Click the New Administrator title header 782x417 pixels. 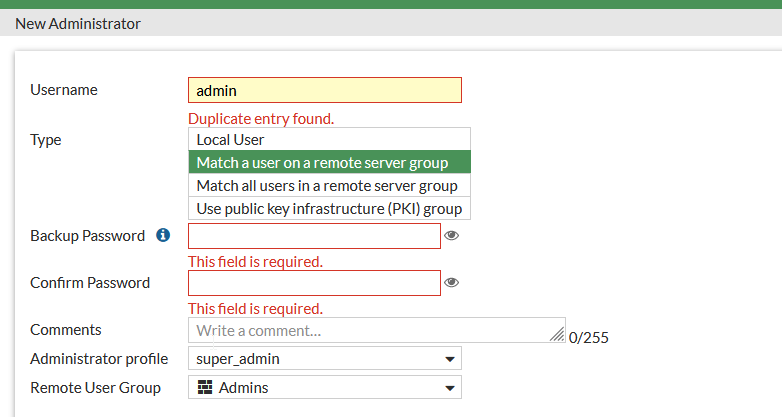pos(78,22)
